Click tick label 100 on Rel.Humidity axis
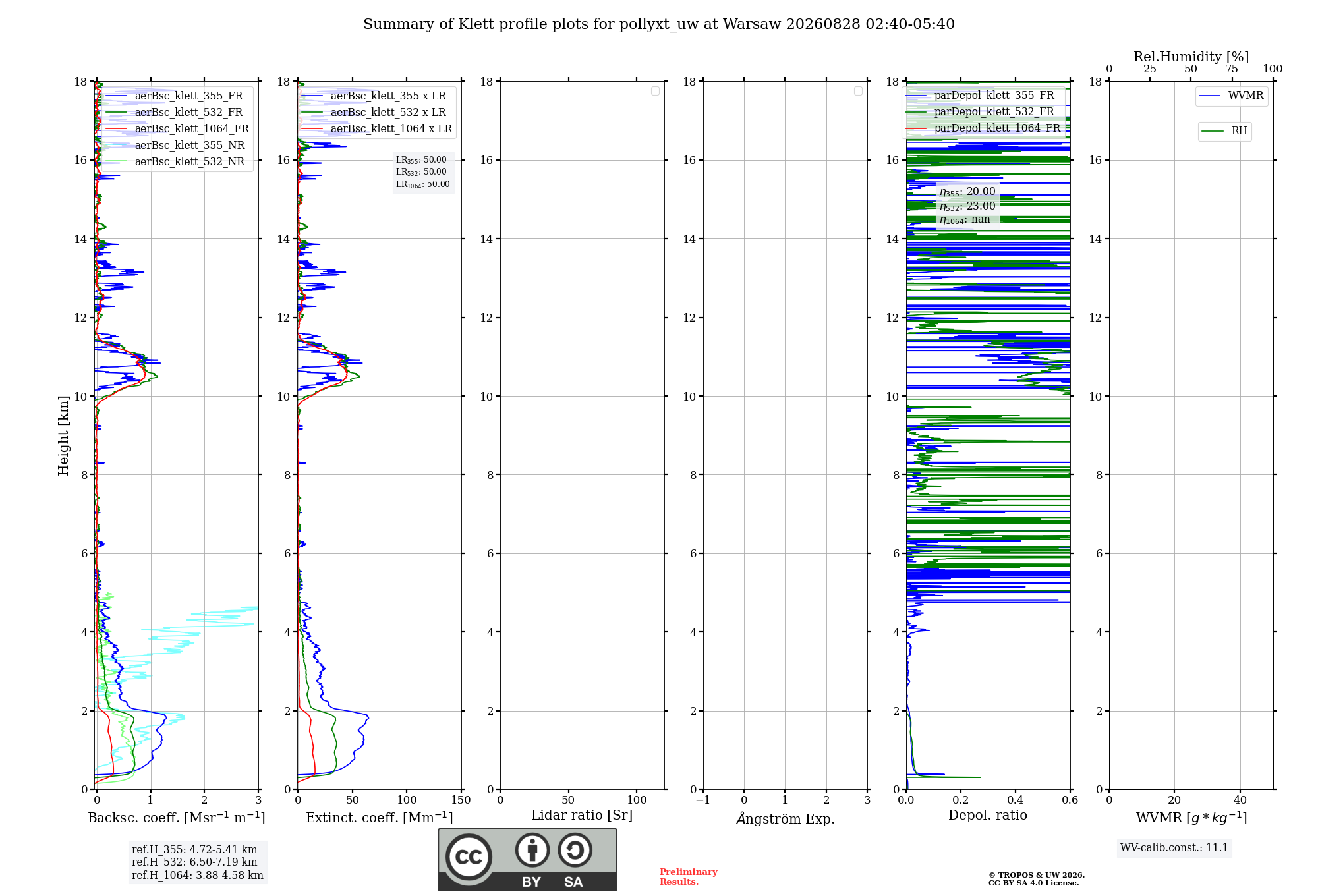The image size is (1318, 896). [1273, 69]
